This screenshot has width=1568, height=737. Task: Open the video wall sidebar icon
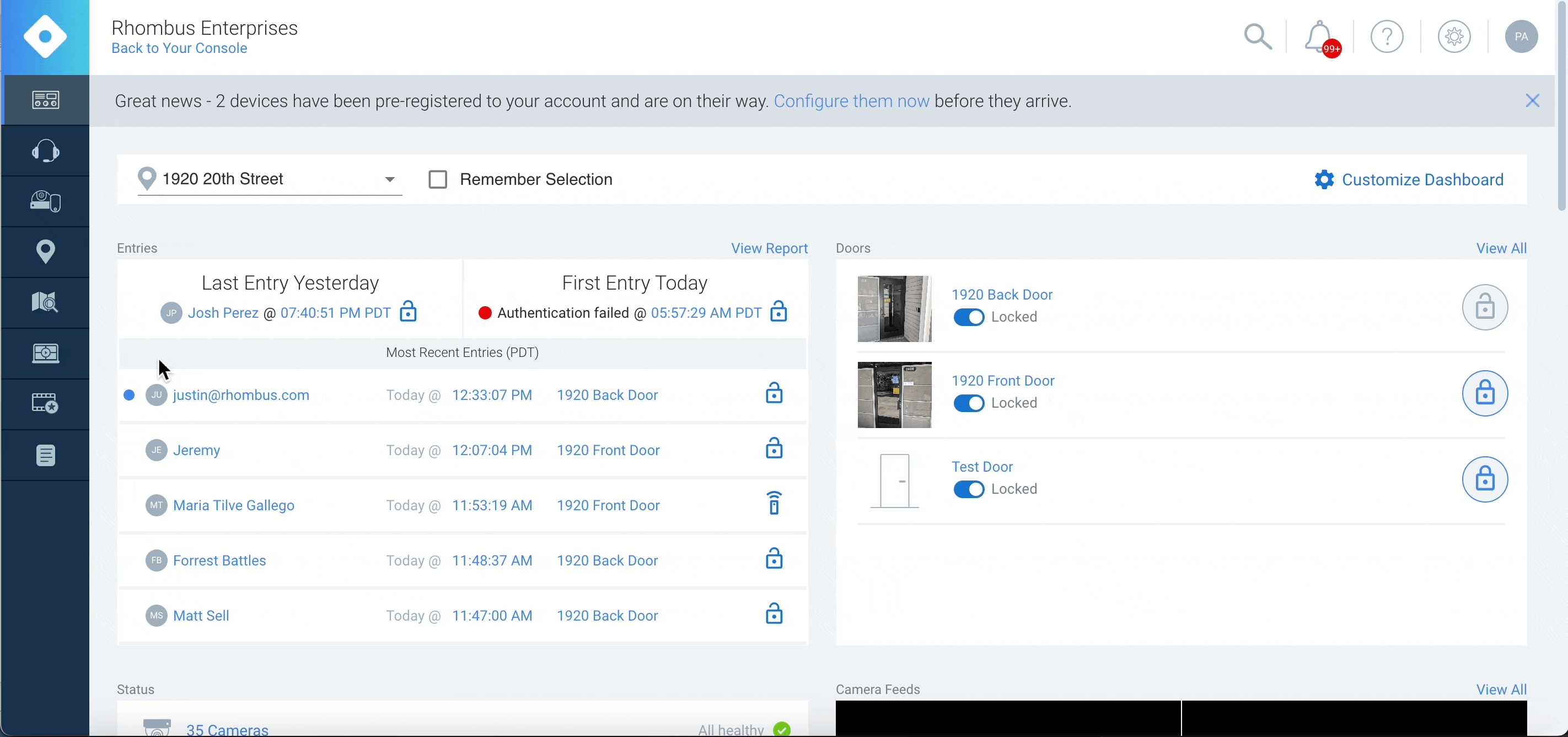(45, 352)
